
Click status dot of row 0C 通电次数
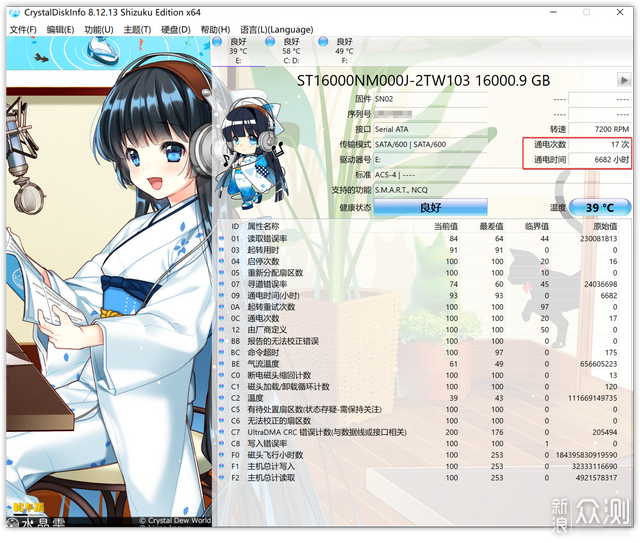pos(222,318)
